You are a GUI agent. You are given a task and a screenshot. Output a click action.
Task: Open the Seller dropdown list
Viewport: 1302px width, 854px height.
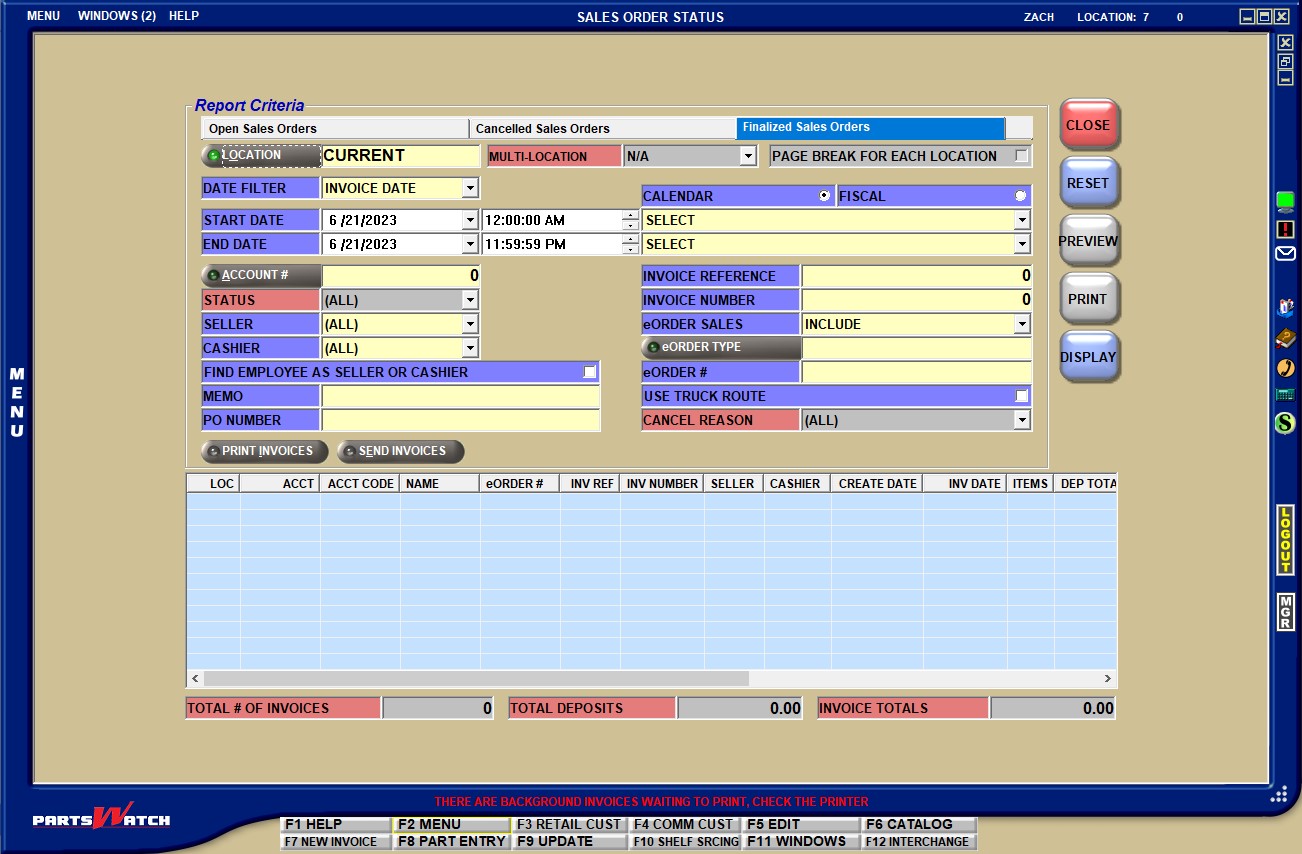[470, 324]
